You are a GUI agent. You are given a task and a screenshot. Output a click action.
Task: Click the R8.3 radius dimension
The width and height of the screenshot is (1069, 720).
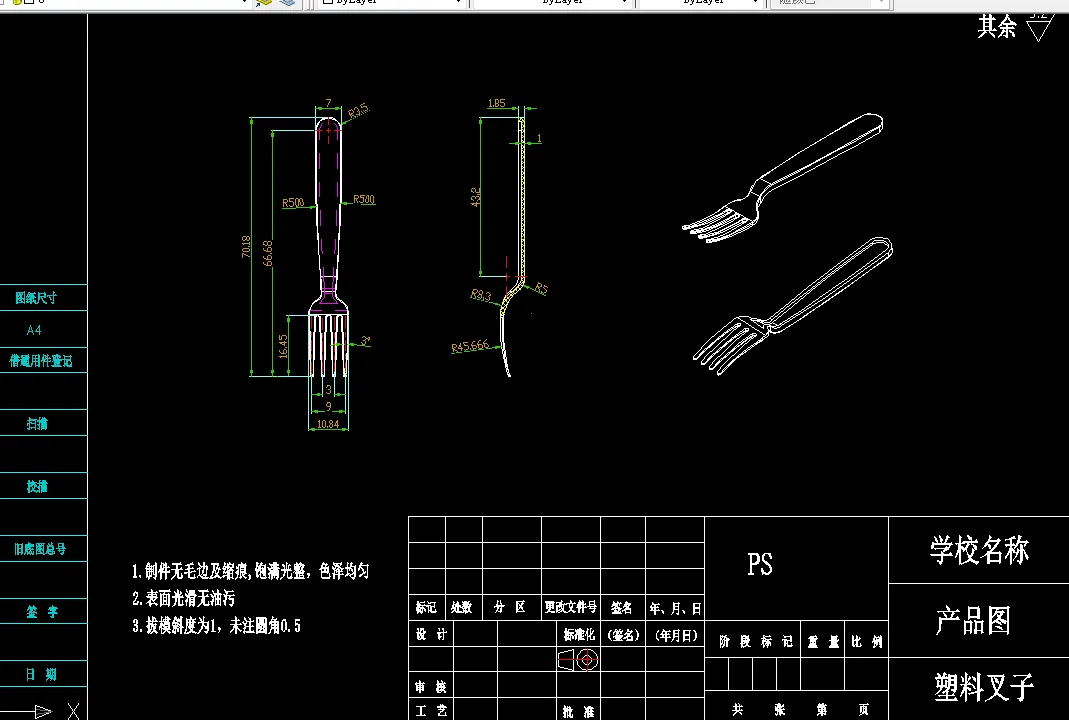(480, 295)
